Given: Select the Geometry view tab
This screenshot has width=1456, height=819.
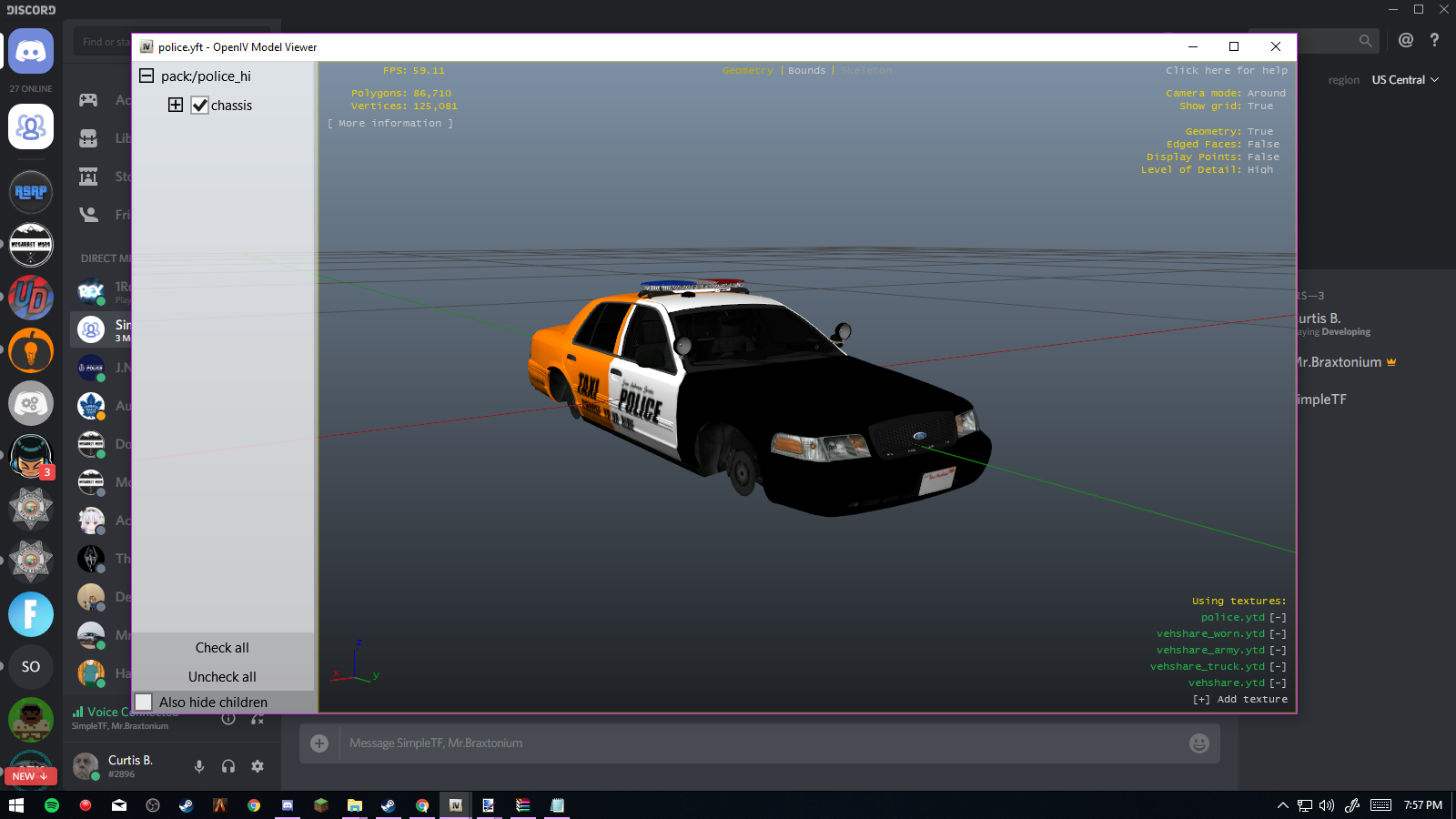Looking at the screenshot, I should [747, 71].
